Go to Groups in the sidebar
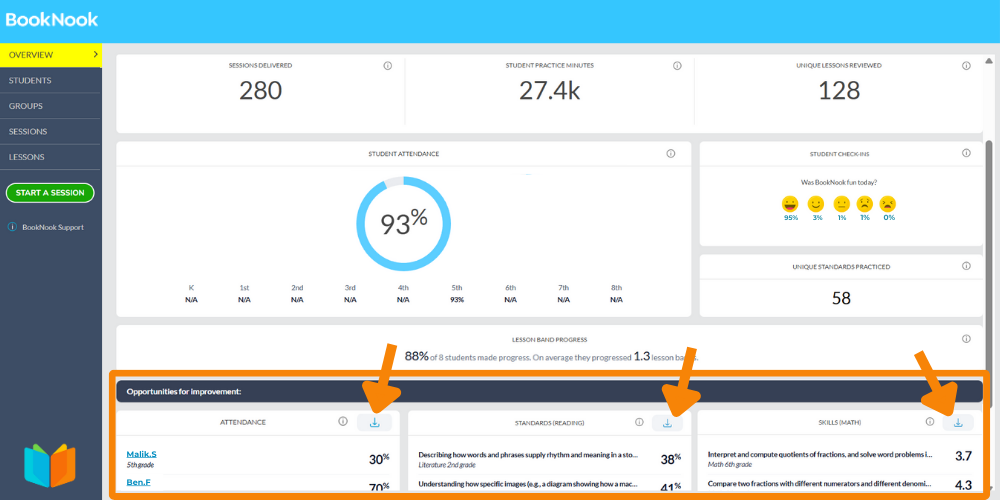 (26, 106)
